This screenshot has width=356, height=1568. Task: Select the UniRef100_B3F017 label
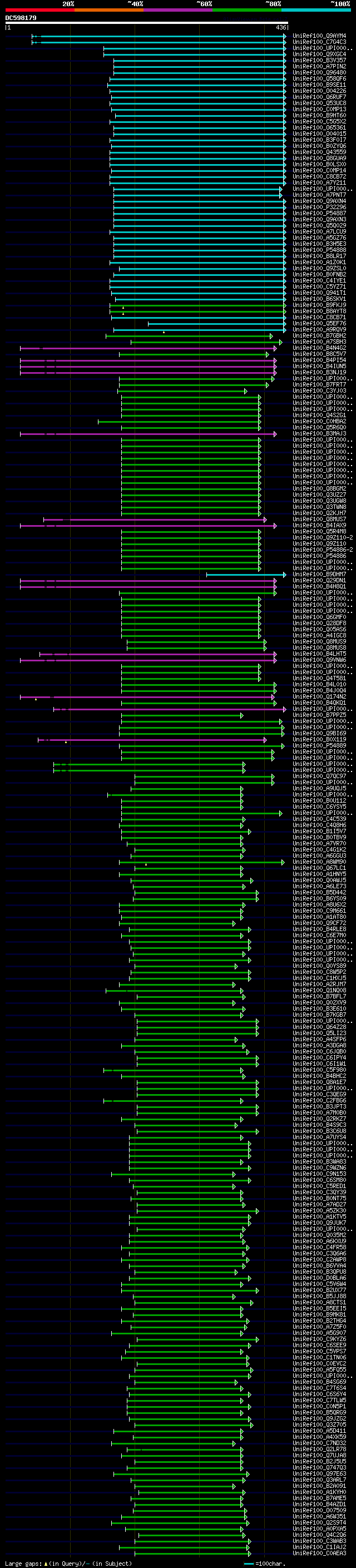coord(319,140)
